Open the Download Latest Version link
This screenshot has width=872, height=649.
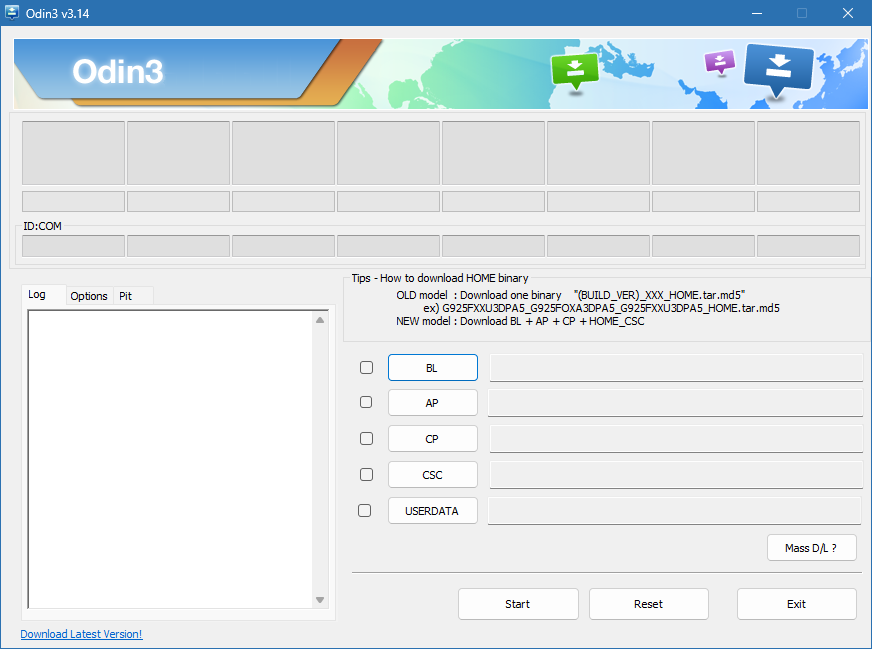81,634
